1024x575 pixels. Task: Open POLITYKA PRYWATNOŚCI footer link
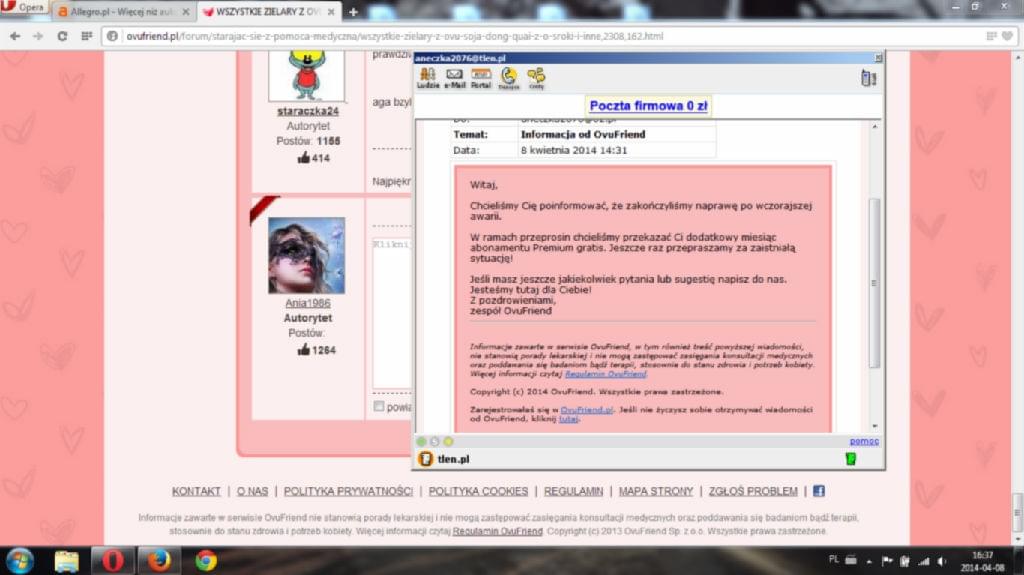tap(348, 491)
